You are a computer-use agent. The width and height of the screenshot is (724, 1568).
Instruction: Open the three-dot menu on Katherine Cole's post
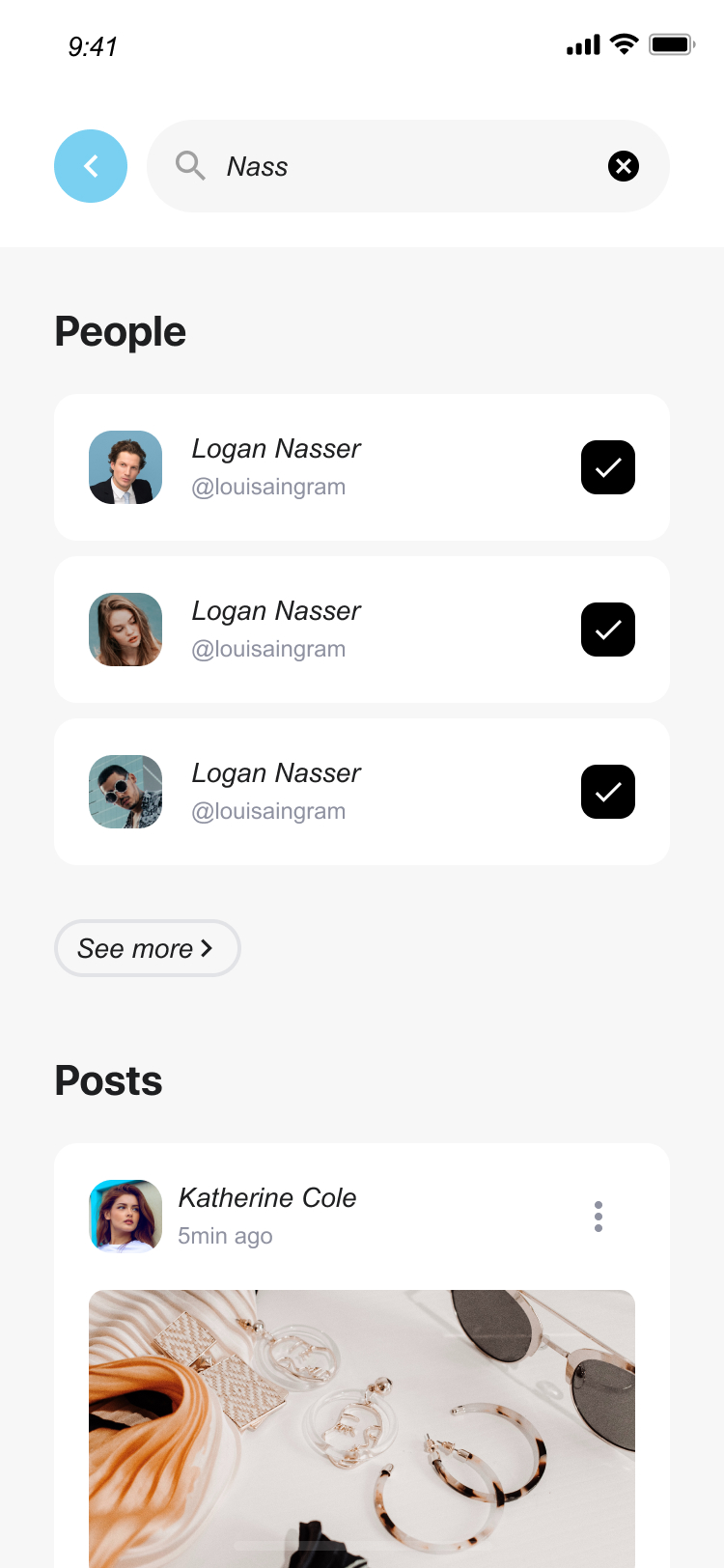pyautogui.click(x=599, y=1217)
